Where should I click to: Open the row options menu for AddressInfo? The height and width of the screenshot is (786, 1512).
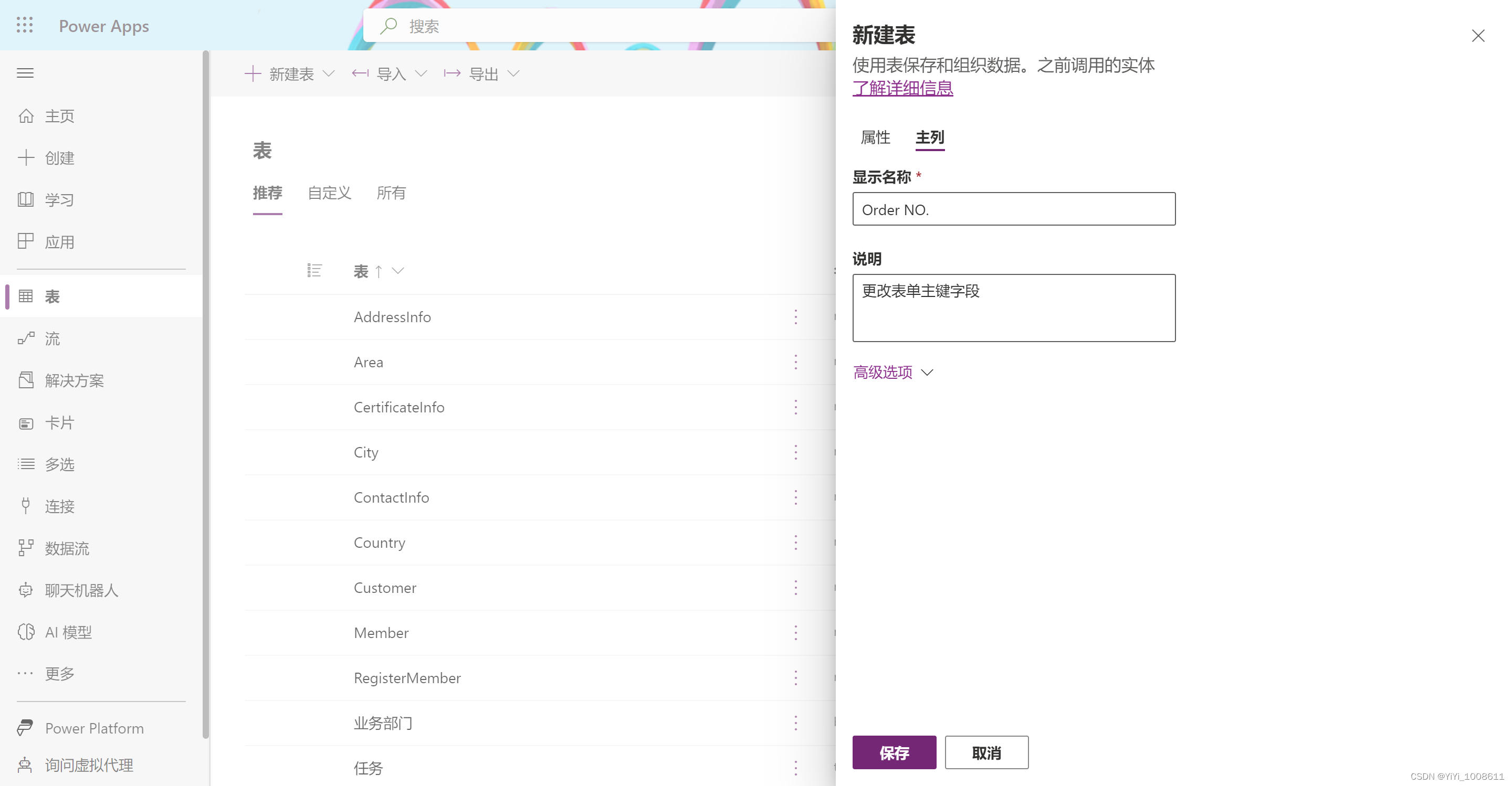pyautogui.click(x=795, y=317)
